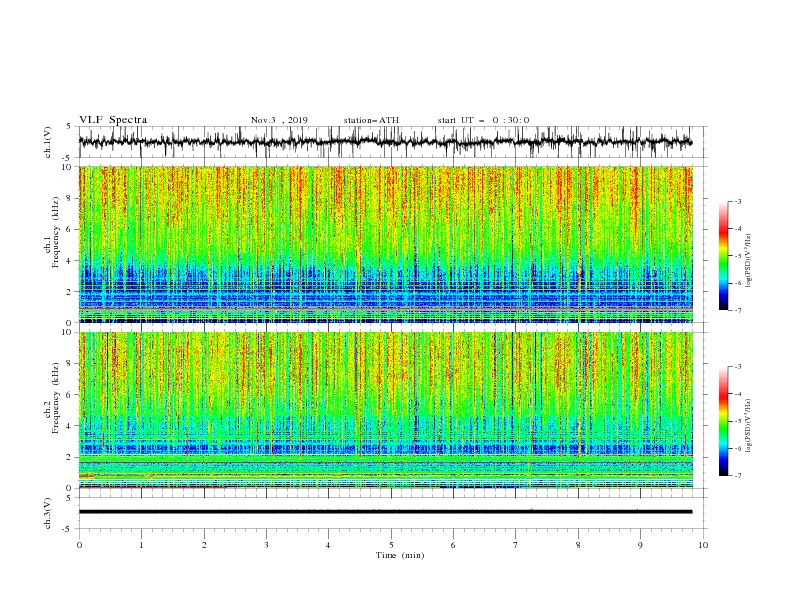This screenshot has height=612, width=792.
Task: Select the "ch.2 Frequency (kHz)" axis label
Action: [53, 398]
